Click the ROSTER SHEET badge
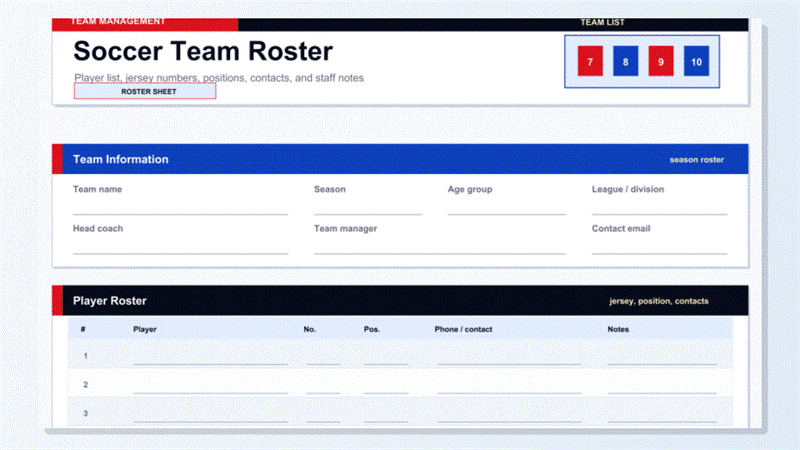This screenshot has height=450, width=800. pos(145,91)
